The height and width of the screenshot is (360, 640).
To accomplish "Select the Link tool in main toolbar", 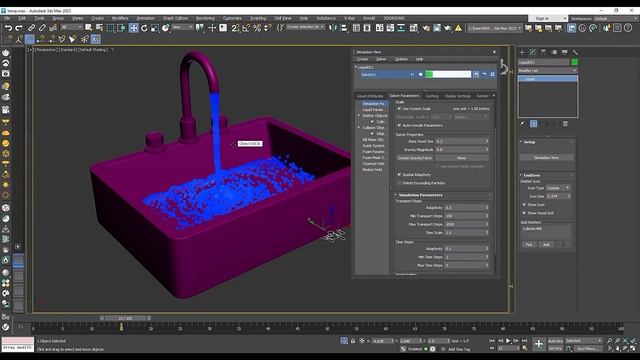I will (31, 28).
